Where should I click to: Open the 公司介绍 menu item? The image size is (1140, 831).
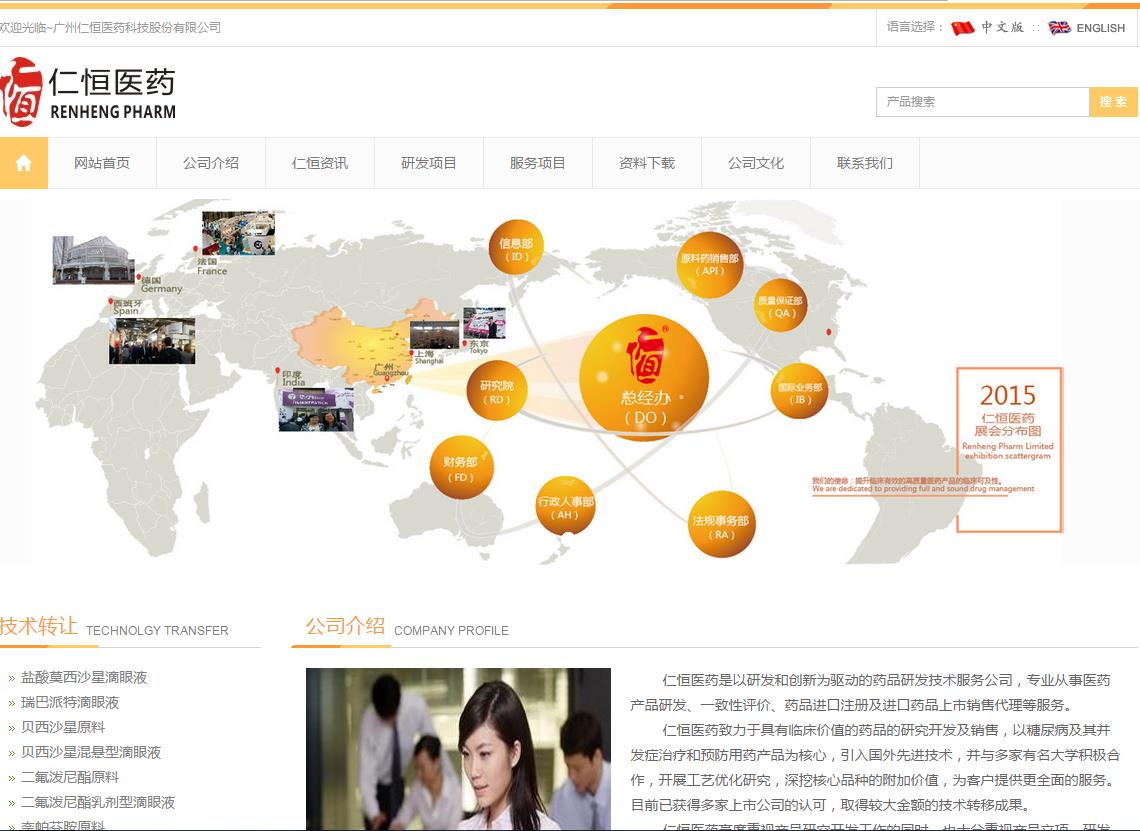[x=211, y=163]
